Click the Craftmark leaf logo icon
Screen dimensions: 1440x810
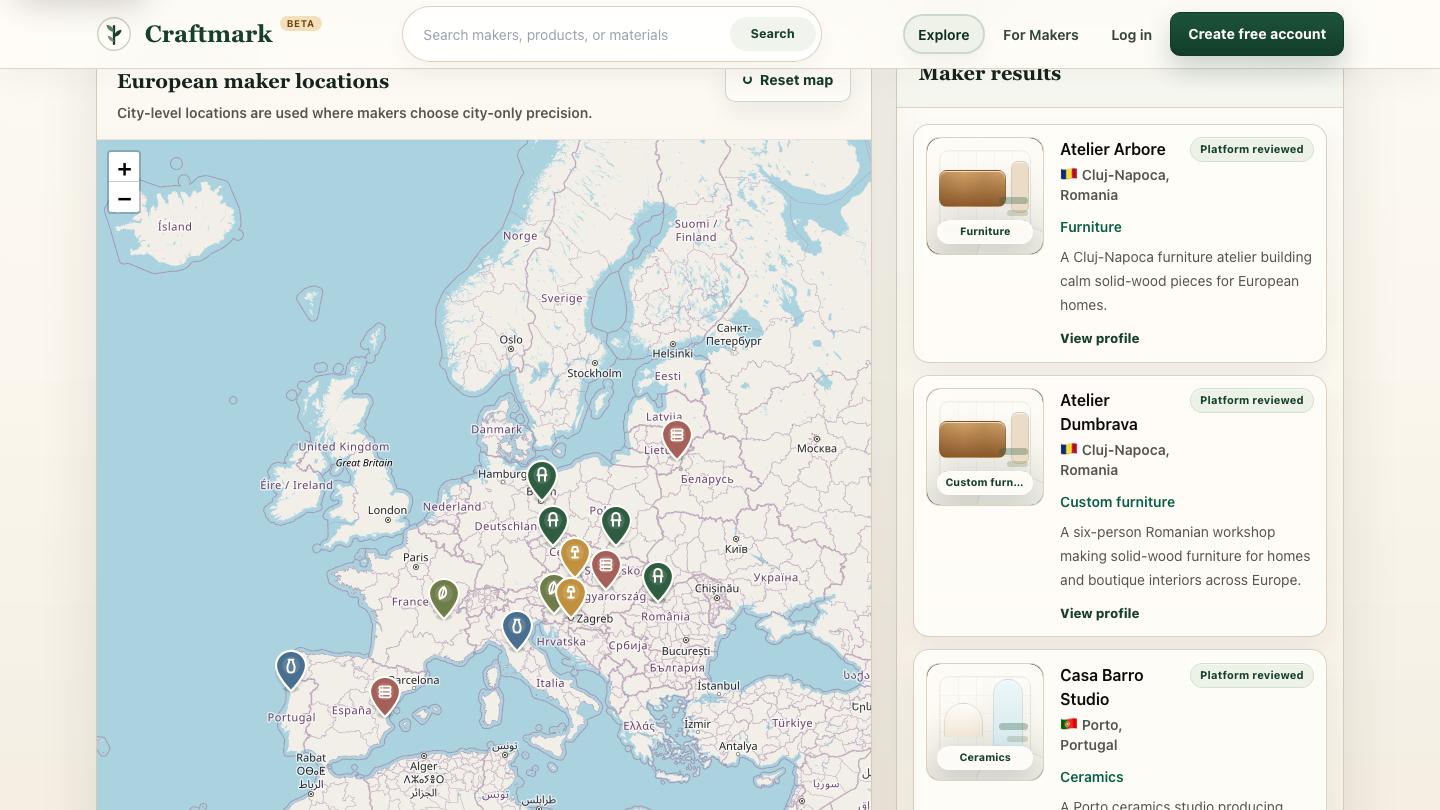click(x=114, y=34)
